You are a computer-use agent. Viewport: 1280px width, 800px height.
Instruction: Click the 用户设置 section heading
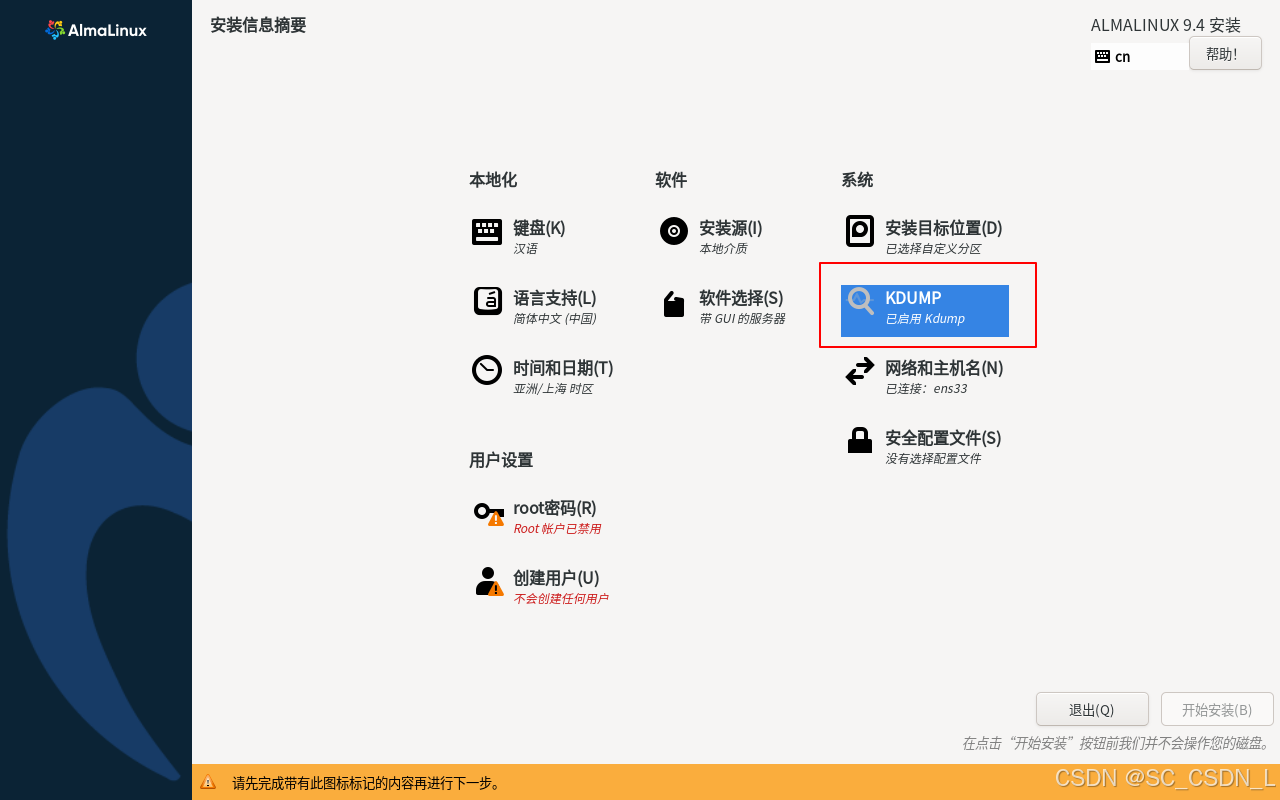click(501, 460)
